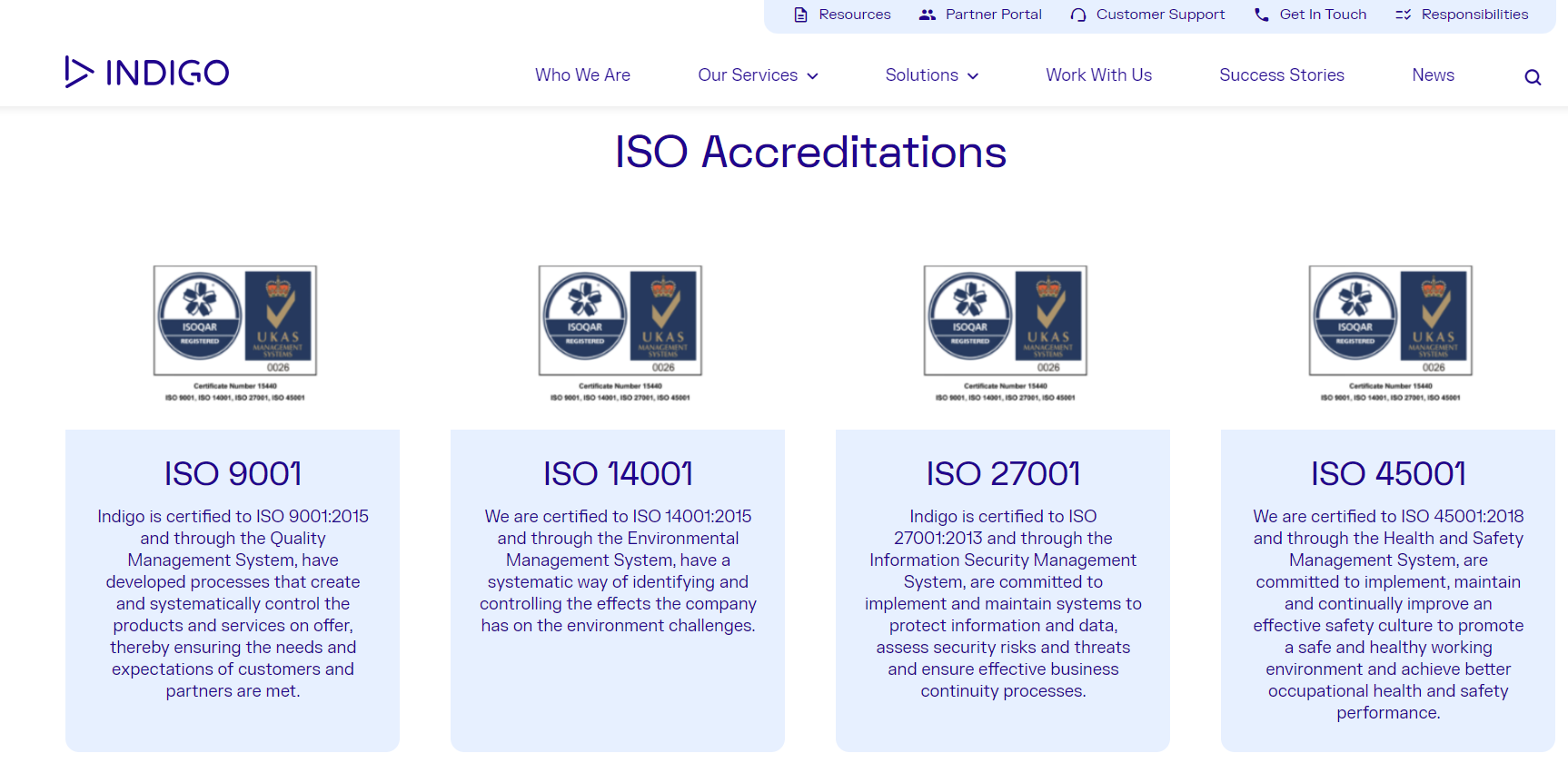Open the Resources link
Viewport: 1568px width, 763px height.
click(855, 15)
